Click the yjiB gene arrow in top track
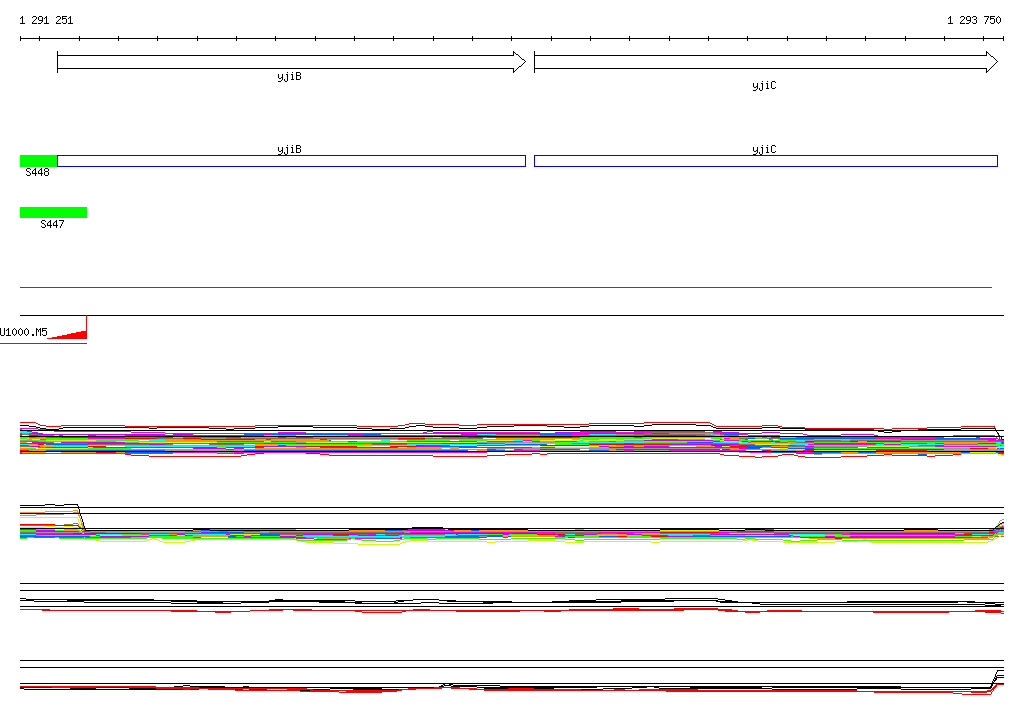The image size is (1024, 714). click(291, 62)
